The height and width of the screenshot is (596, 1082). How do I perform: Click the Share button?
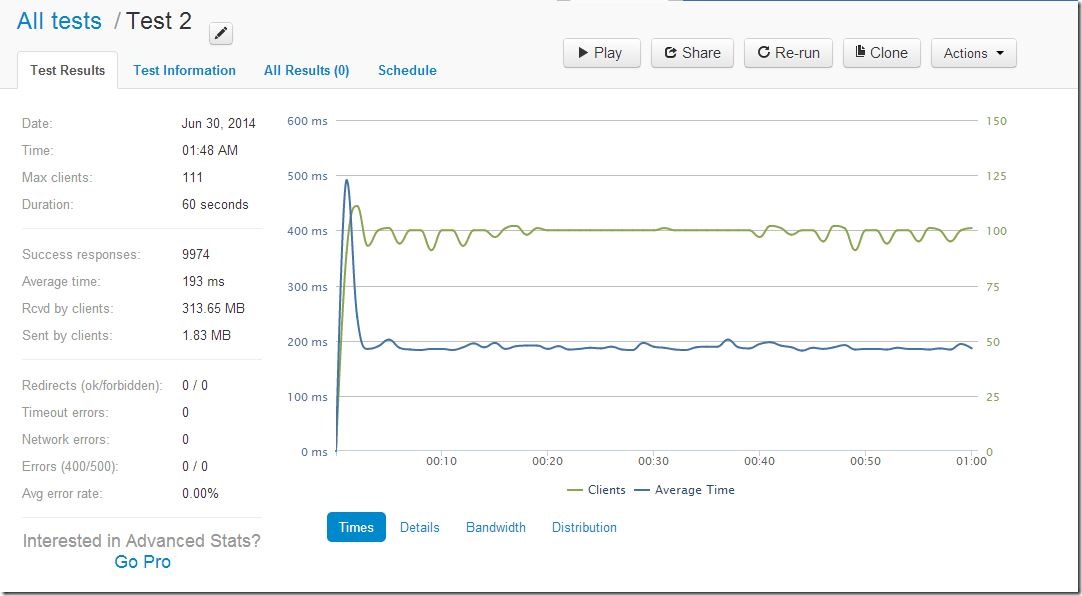point(692,53)
